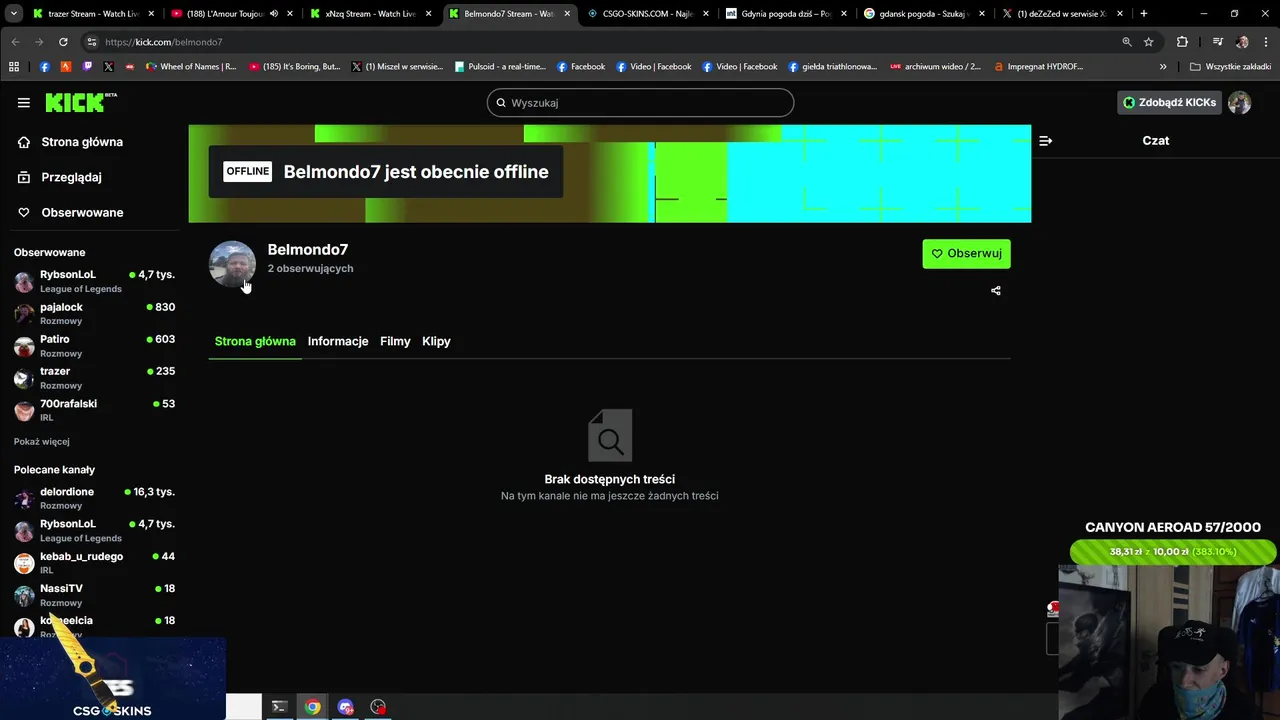Open trazer followed channel
1280x720 pixels.
94,378
